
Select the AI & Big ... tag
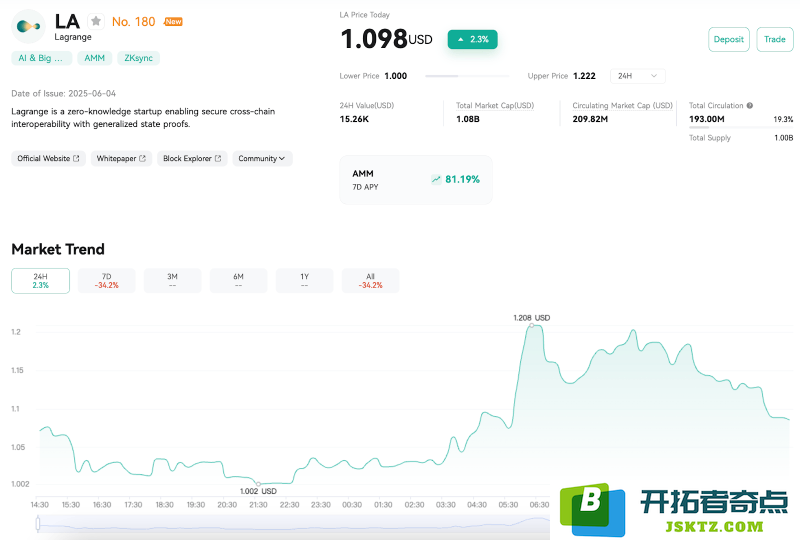[40, 58]
